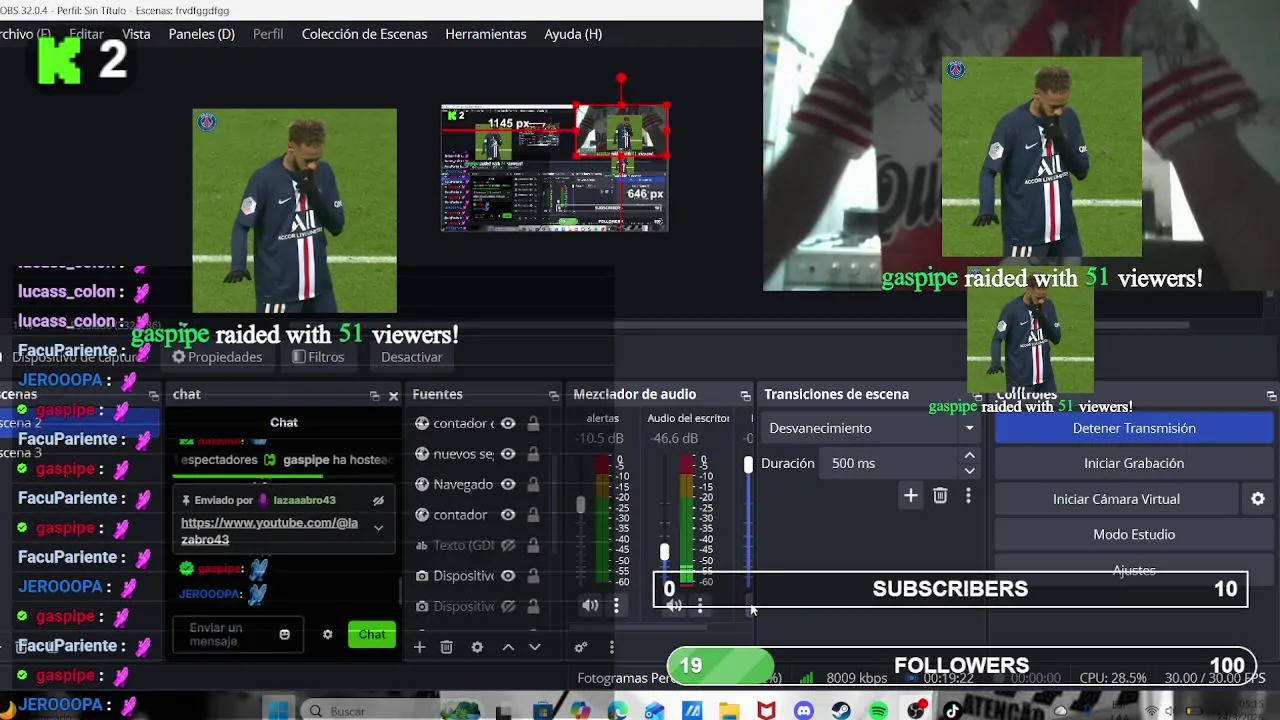Open Colección de Escenas menu
Viewport: 1280px width, 720px height.
pos(364,34)
